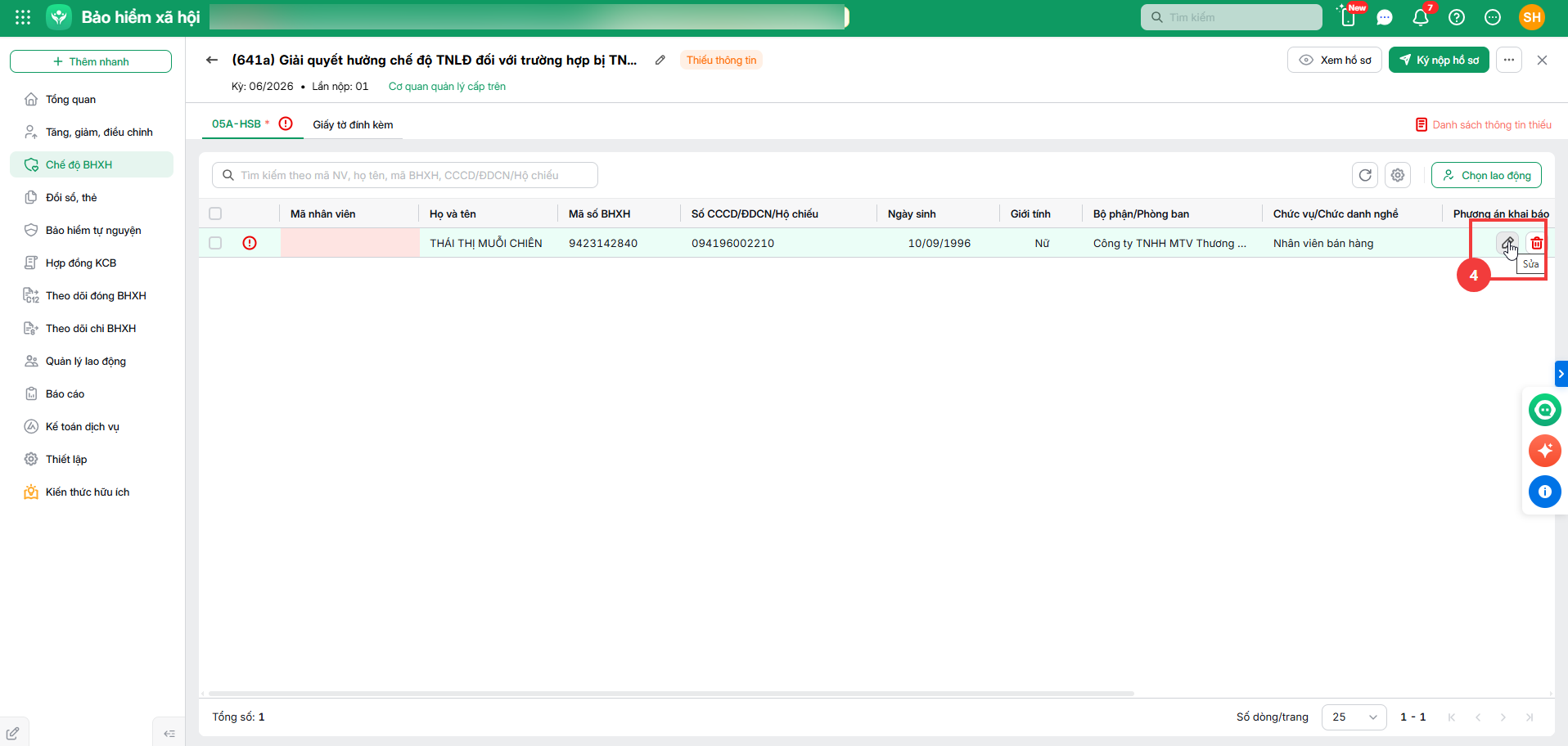The height and width of the screenshot is (746, 1568).
Task: Switch to the 05A-HSB tab
Action: 237,124
